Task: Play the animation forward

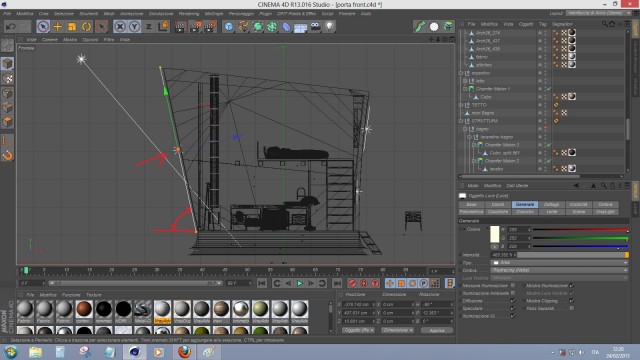Action: [x=300, y=283]
